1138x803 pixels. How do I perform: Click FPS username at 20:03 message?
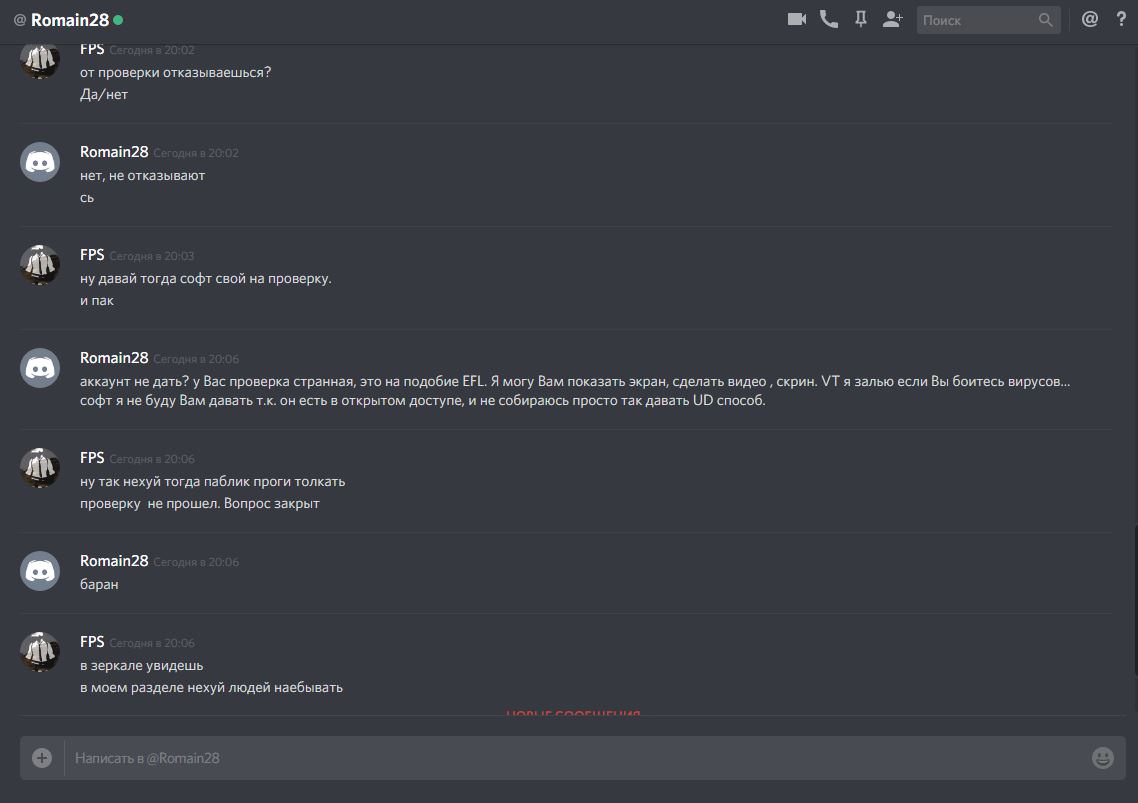coord(92,255)
